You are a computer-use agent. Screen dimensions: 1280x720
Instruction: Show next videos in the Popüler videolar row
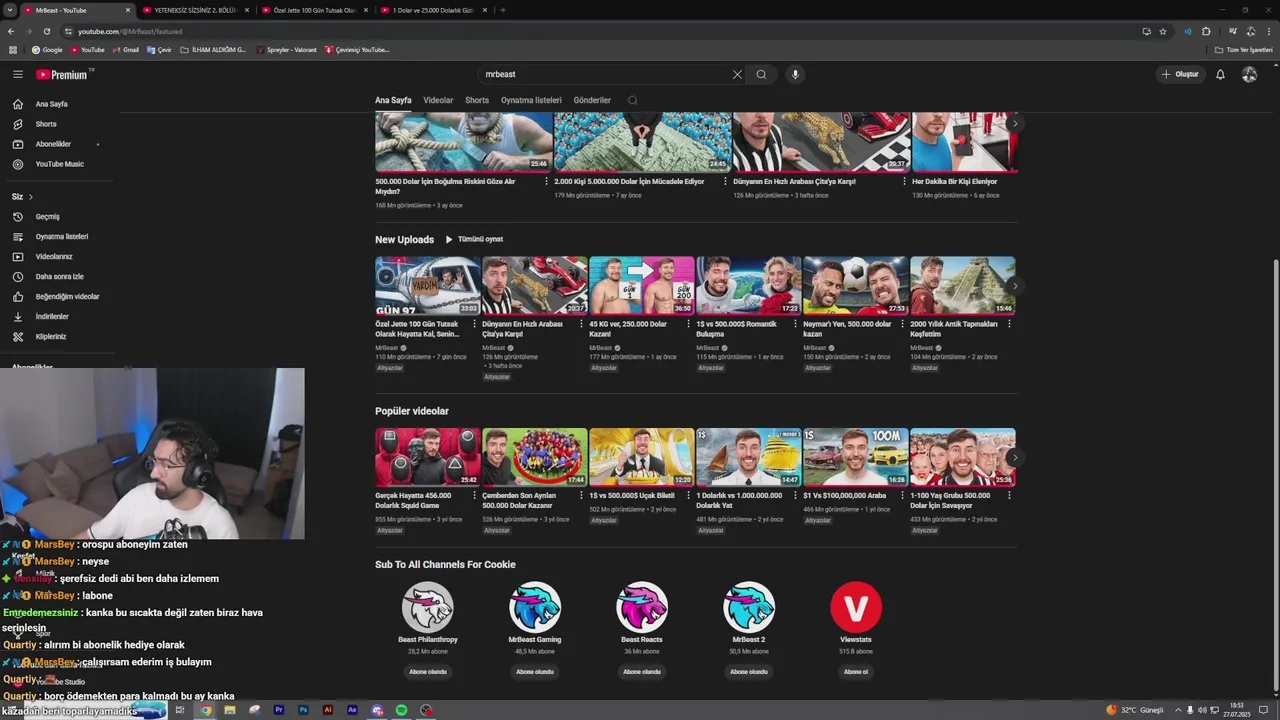coord(1015,458)
